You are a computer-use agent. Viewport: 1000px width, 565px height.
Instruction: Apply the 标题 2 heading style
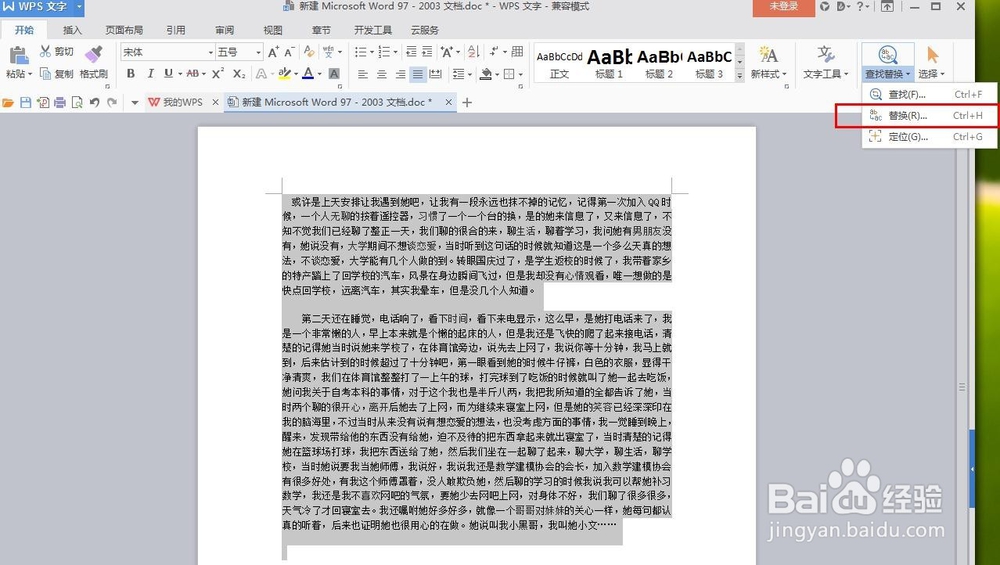click(659, 64)
